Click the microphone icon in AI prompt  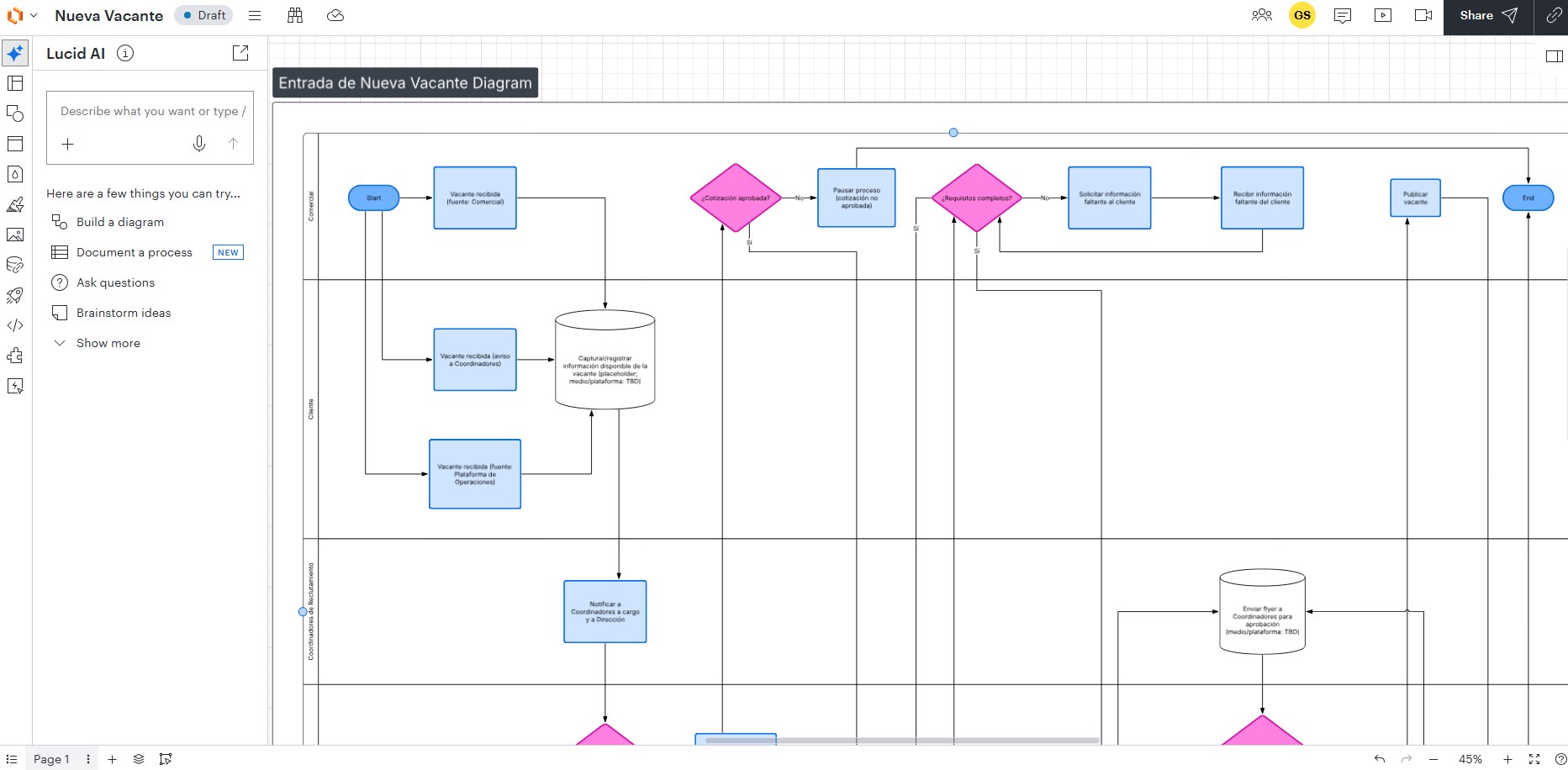199,144
